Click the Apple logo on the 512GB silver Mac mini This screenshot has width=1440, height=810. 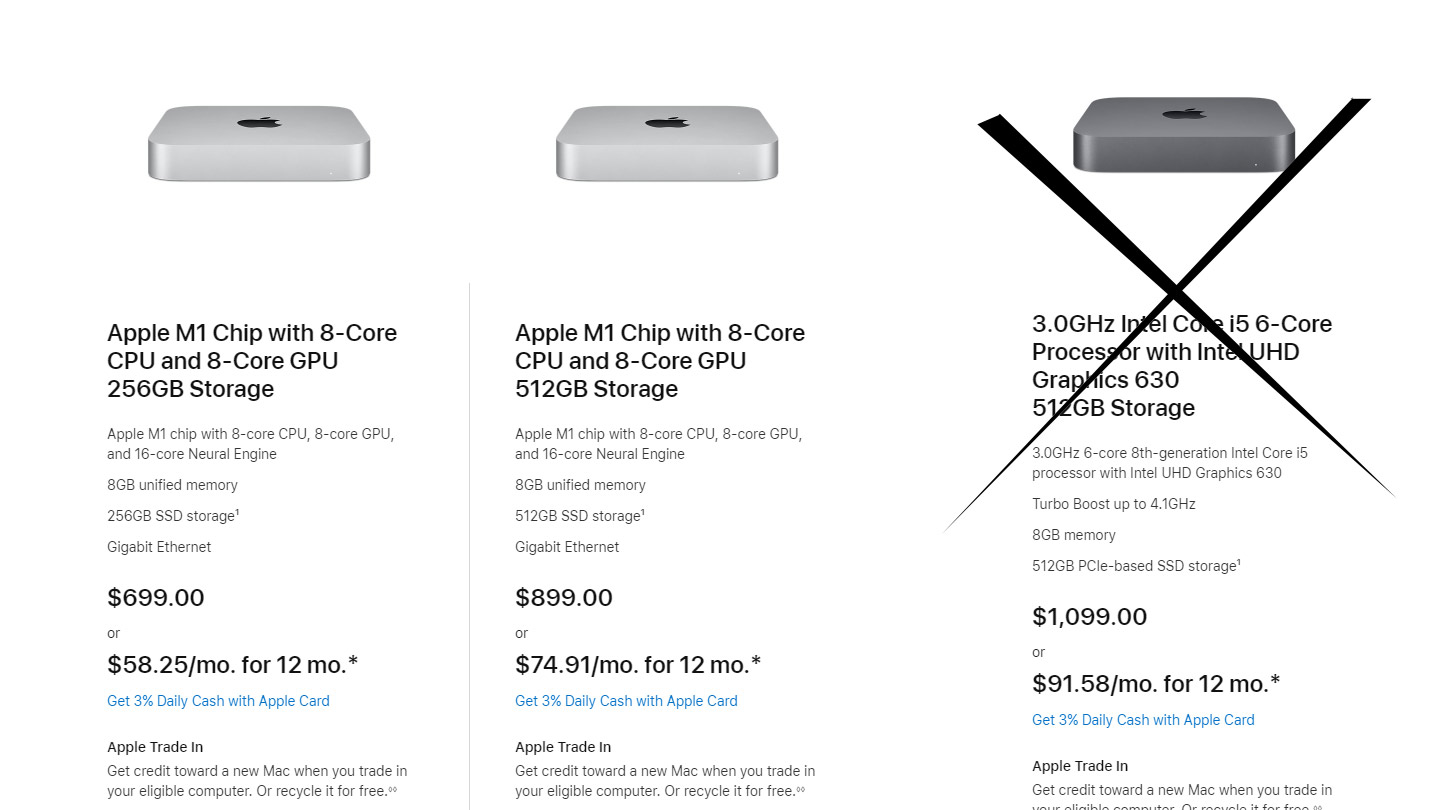coord(667,123)
